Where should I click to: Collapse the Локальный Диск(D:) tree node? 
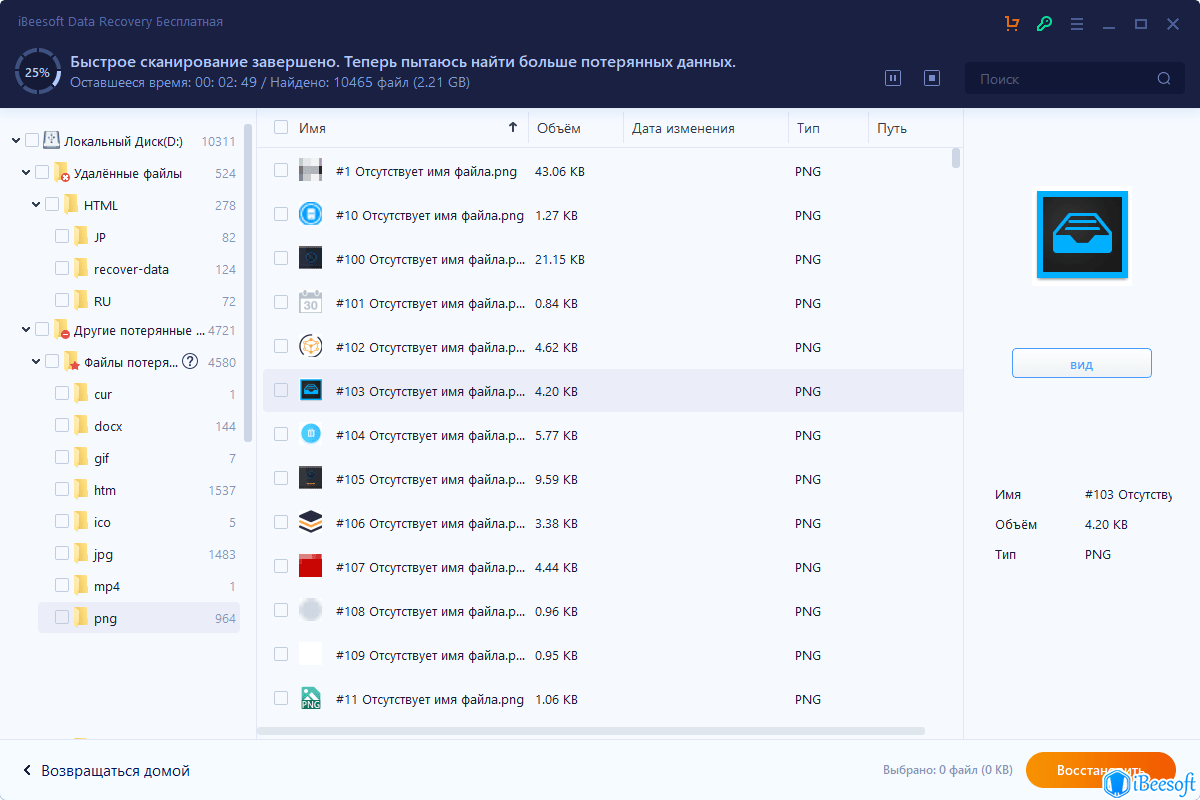[x=17, y=141]
